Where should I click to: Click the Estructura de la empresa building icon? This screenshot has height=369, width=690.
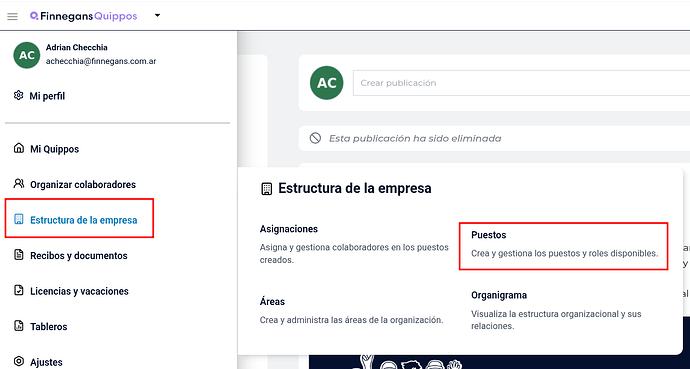click(18, 219)
